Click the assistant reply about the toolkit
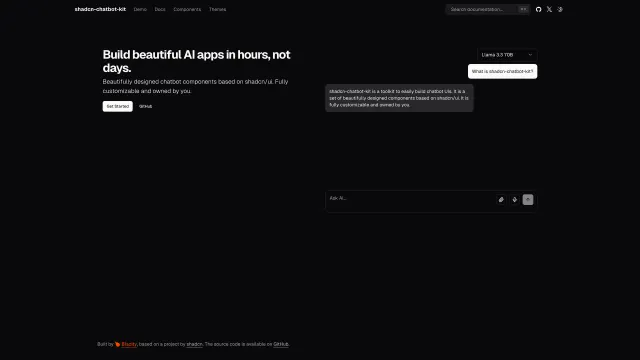This screenshot has height=360, width=640. pos(399,98)
